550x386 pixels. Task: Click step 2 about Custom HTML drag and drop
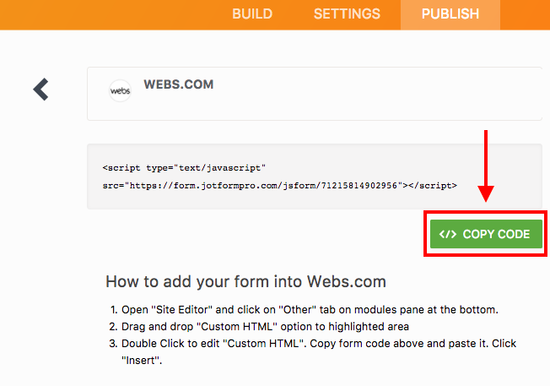click(259, 327)
